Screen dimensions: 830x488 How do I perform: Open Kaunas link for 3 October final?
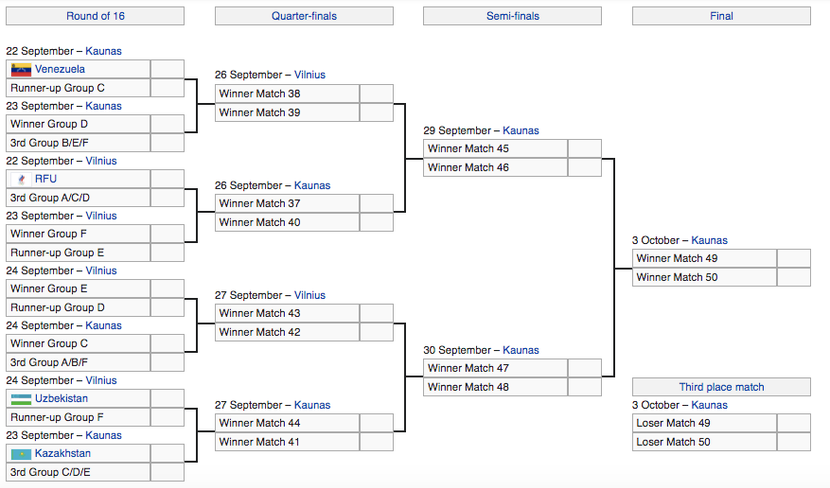[x=709, y=240]
